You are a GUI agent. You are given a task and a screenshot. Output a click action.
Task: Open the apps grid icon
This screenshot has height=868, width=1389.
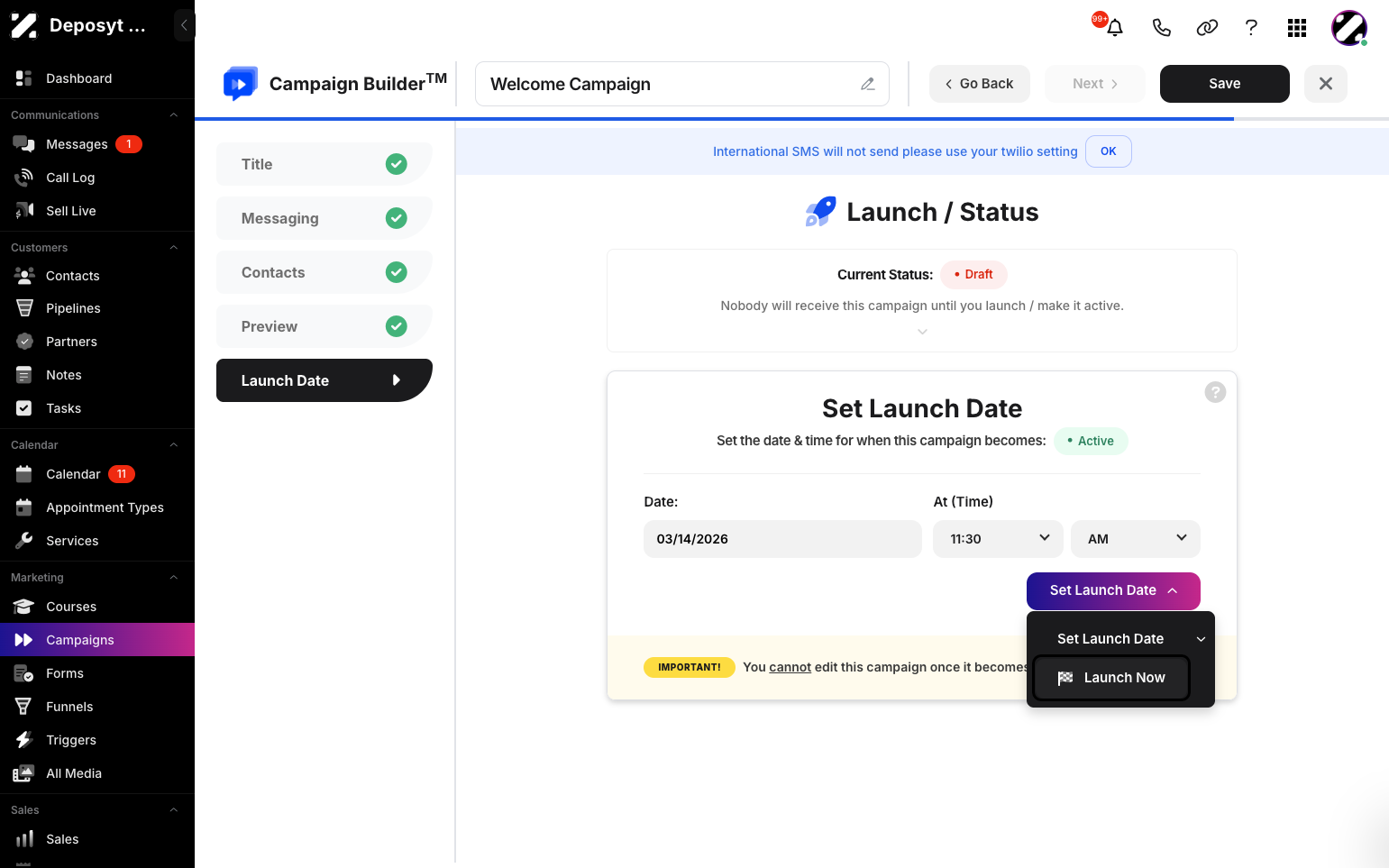1297,28
